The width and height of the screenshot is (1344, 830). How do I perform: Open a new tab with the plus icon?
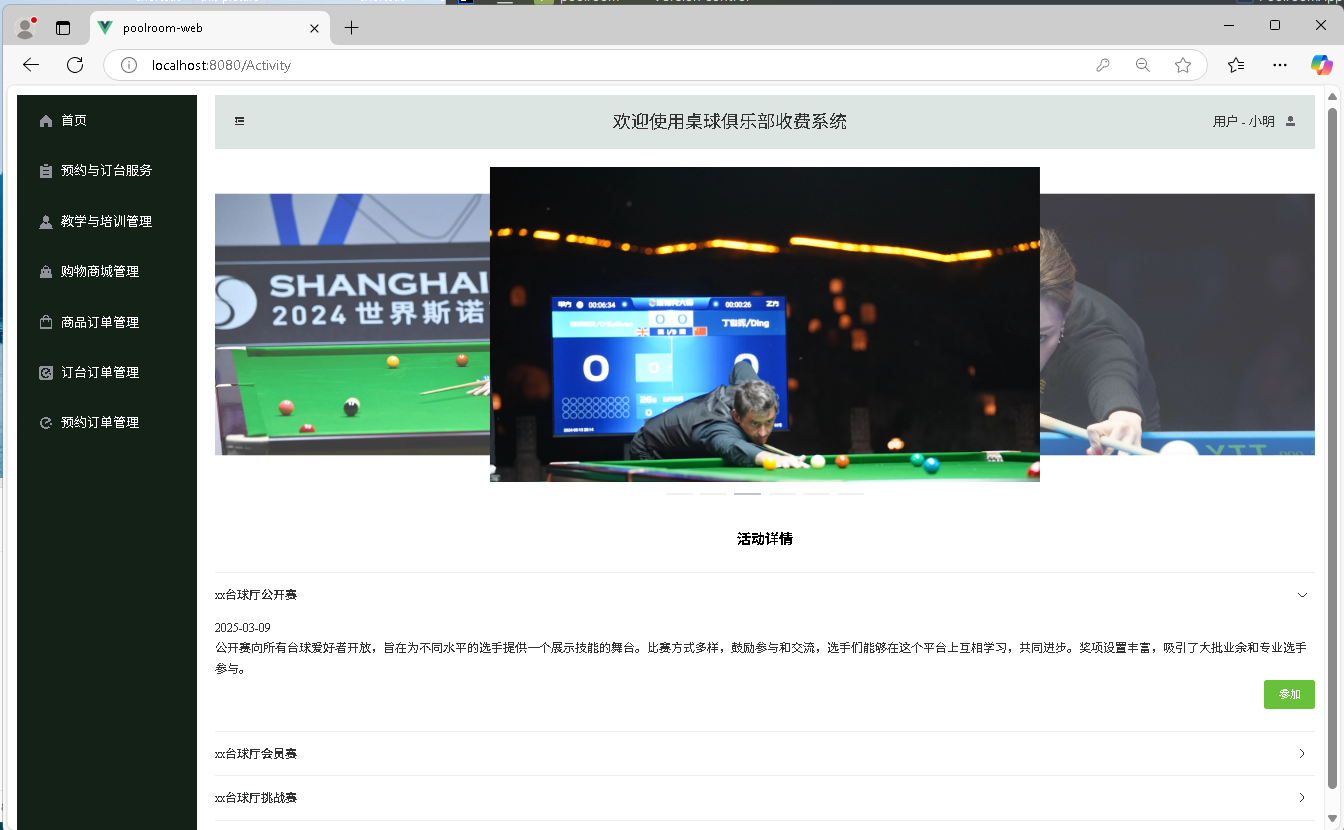point(351,28)
